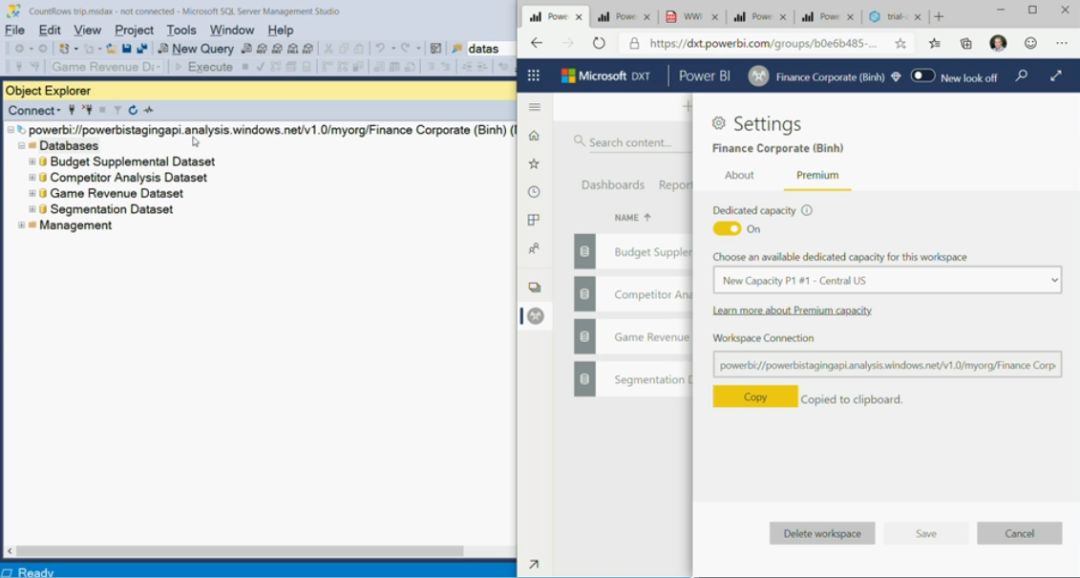Click the Connect Object Explorer plug icon
1080x578 pixels.
(72, 110)
